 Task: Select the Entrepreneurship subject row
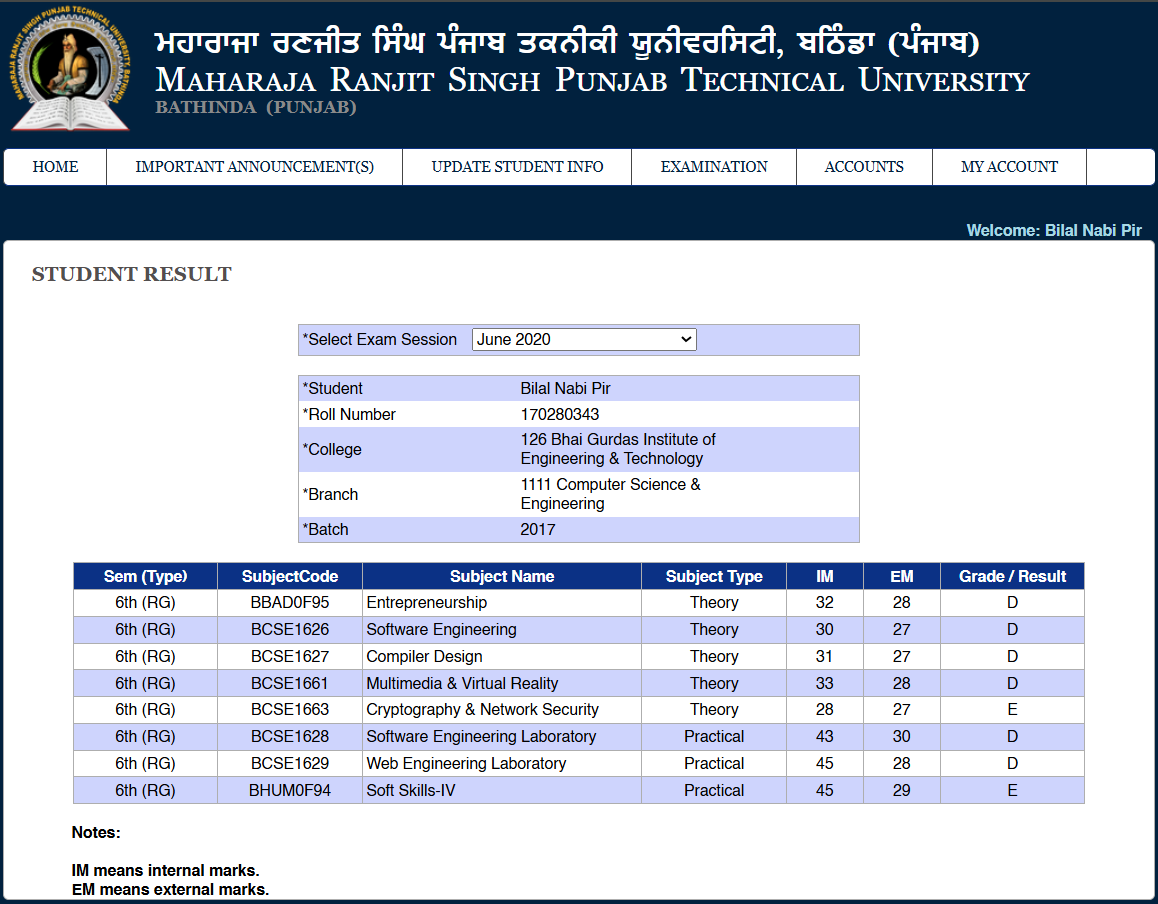coord(427,603)
